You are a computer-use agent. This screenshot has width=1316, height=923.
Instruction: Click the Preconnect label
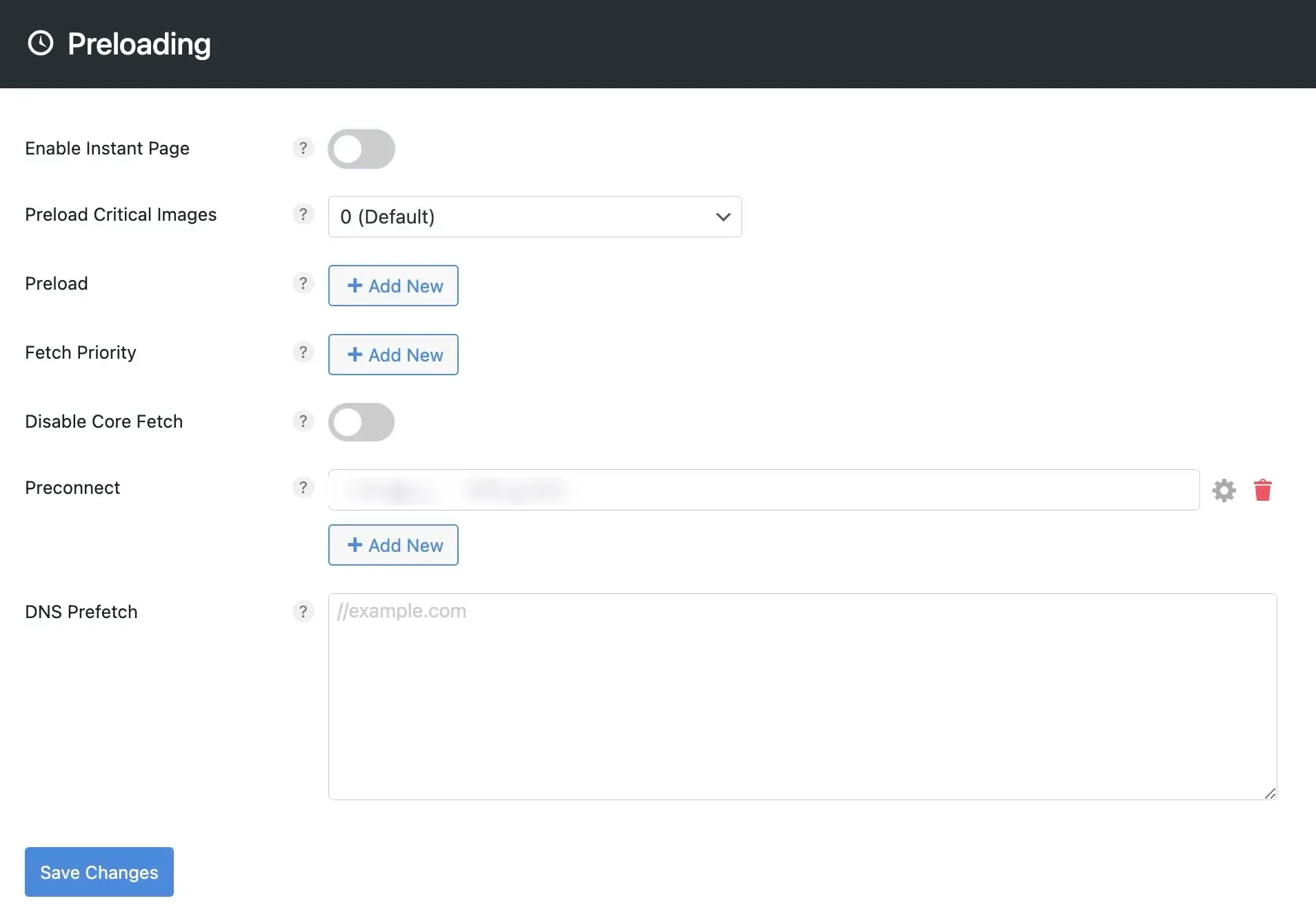pyautogui.click(x=72, y=488)
